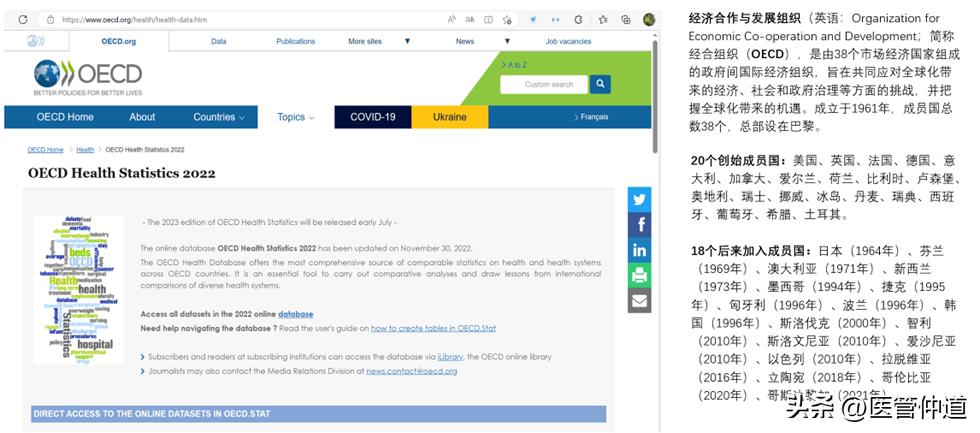
Task: Expand the News dropdown arrow
Action: (507, 41)
